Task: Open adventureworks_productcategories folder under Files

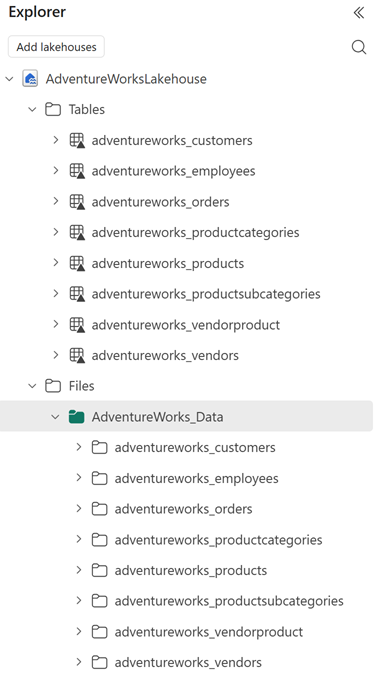Action: (218, 540)
